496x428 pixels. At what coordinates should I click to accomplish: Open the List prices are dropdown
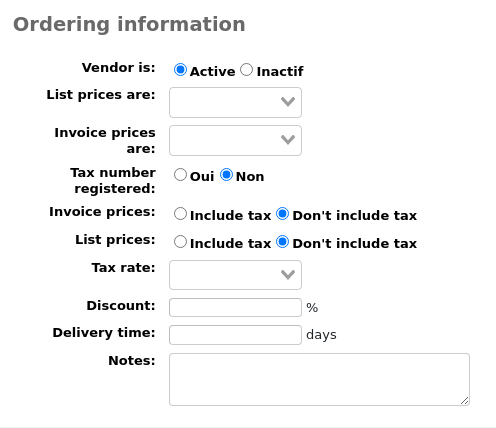[x=235, y=102]
